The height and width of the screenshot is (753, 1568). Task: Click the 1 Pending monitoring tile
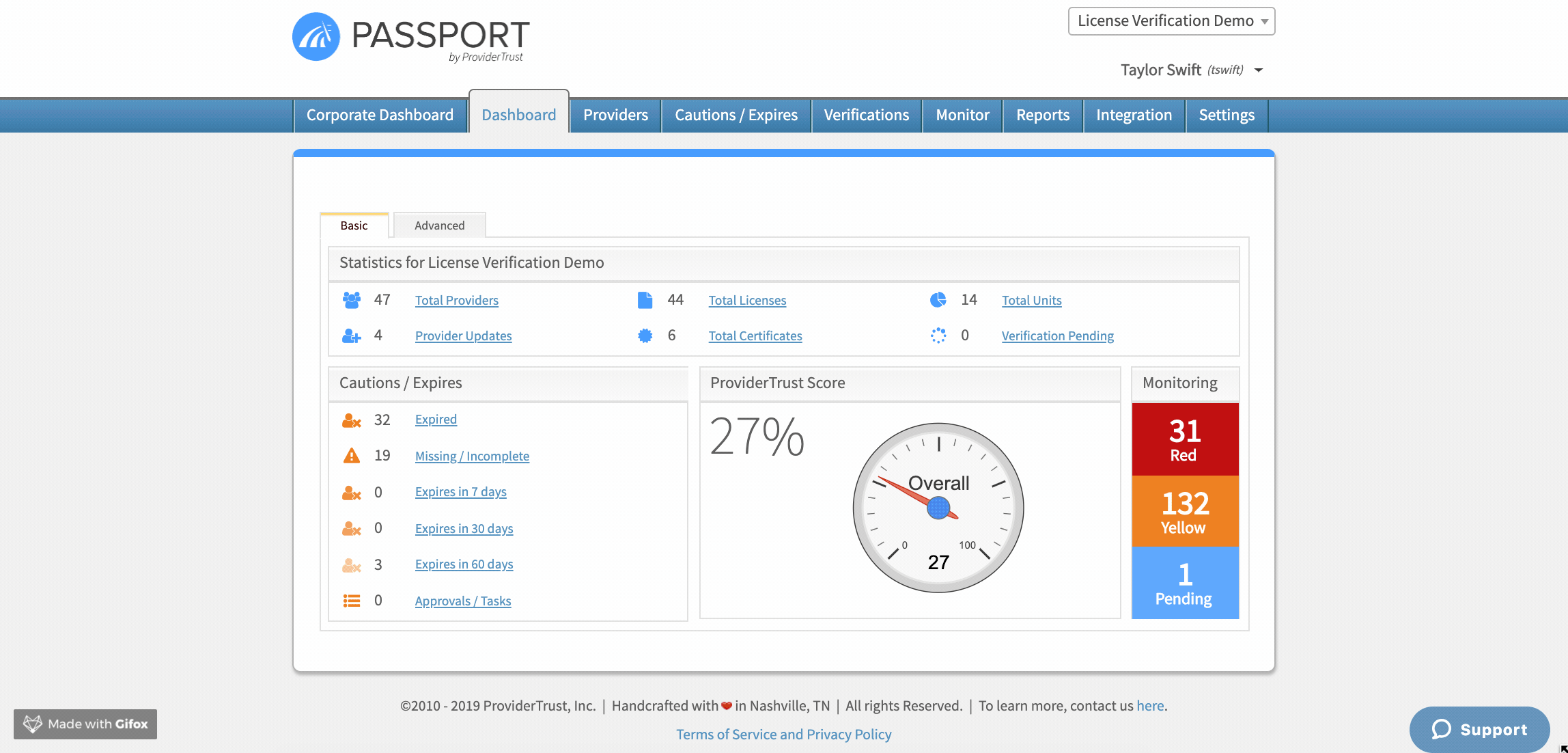pos(1185,583)
